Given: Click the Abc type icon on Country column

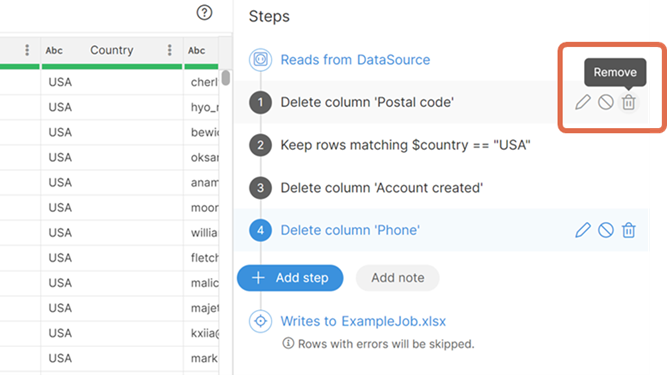Looking at the screenshot, I should click(x=54, y=51).
